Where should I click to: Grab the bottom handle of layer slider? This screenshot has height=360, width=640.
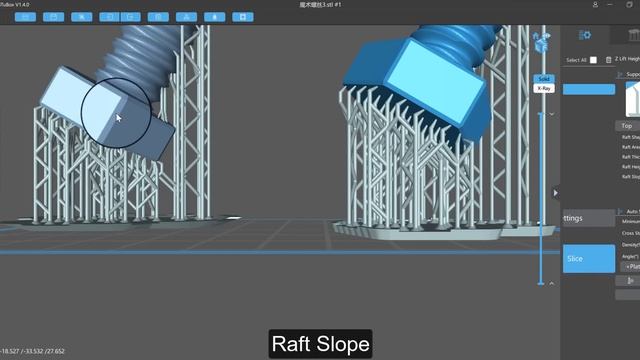coord(541,283)
